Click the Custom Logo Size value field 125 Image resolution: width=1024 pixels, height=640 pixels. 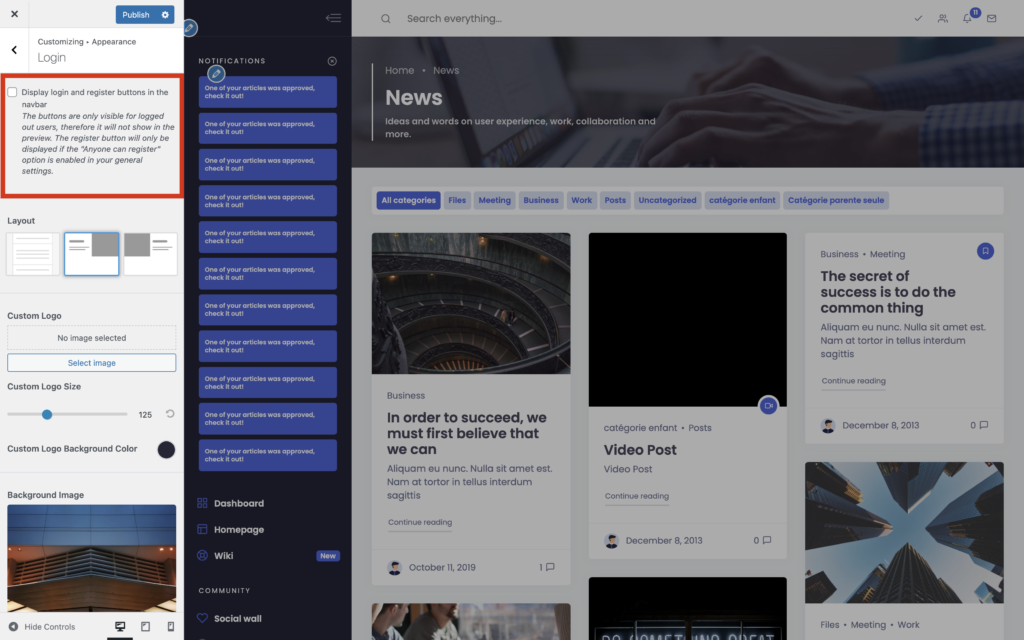pyautogui.click(x=145, y=415)
